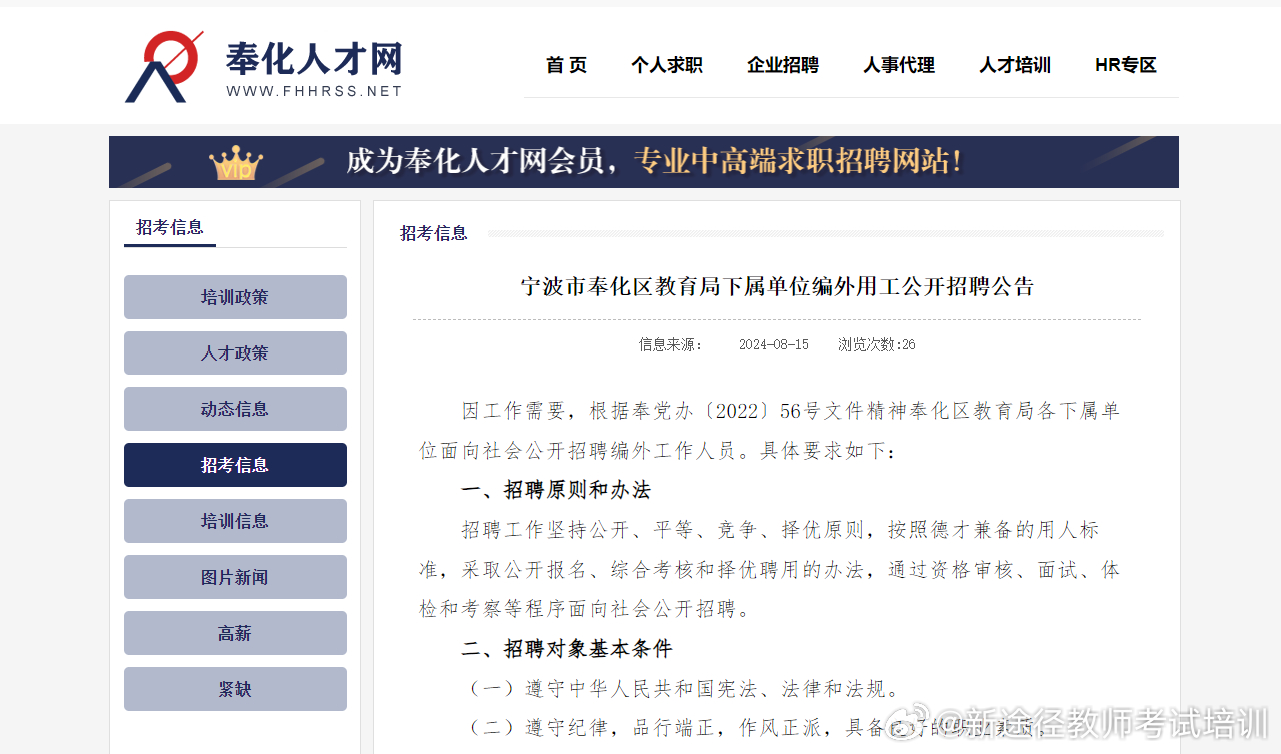This screenshot has width=1281, height=754.
Task: View 图片新闻 in the sidebar
Action: point(235,577)
